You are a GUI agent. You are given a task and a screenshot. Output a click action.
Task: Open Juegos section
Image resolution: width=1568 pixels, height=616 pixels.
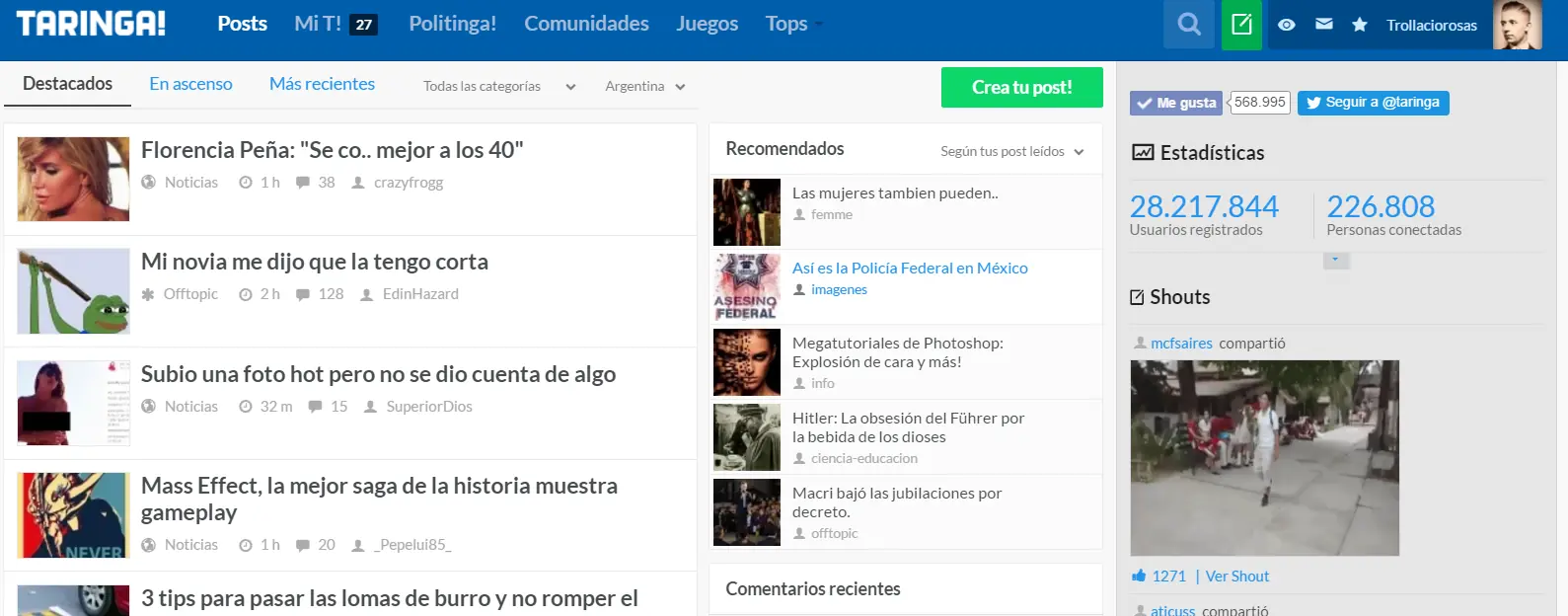pyautogui.click(x=707, y=24)
